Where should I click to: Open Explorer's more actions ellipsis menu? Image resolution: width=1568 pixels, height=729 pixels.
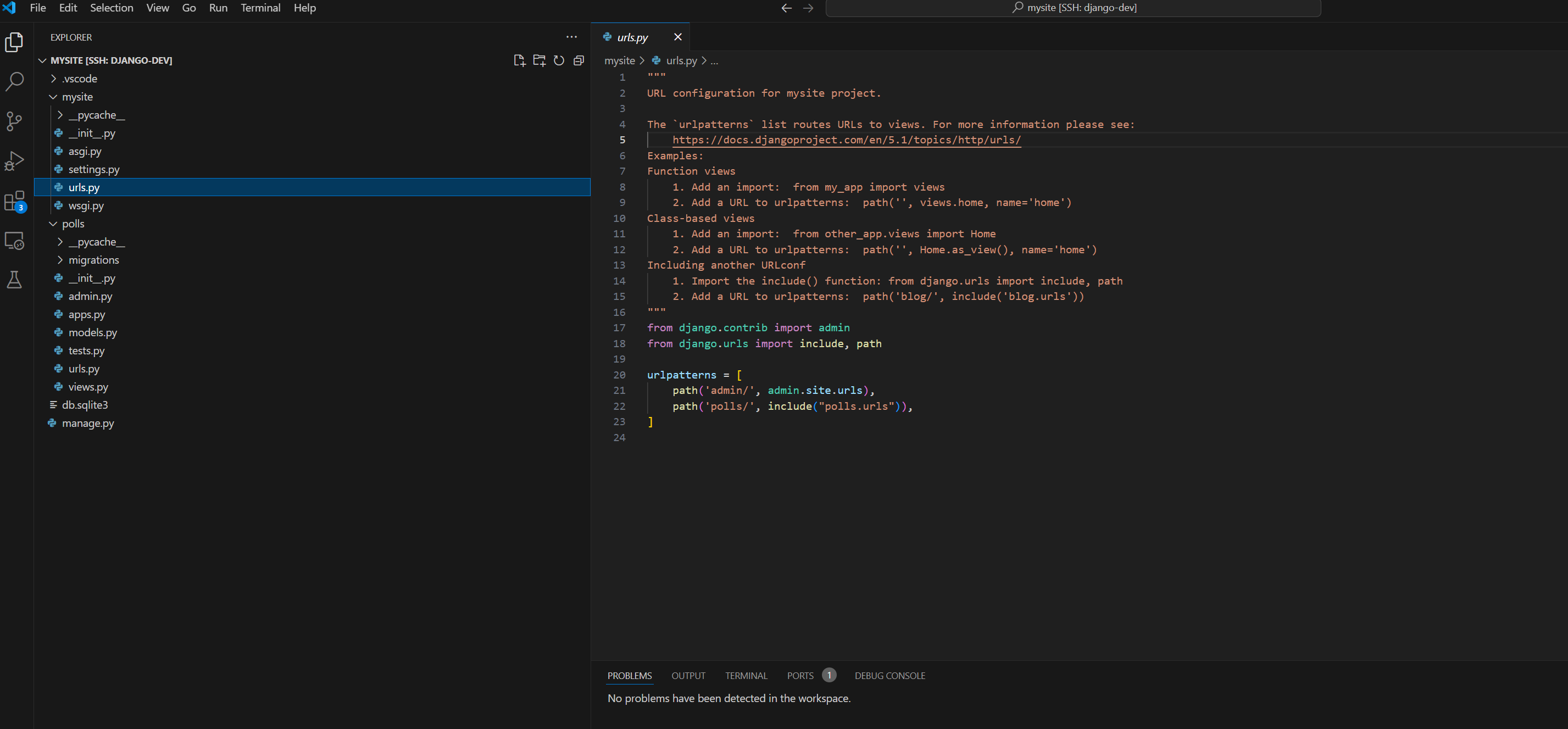pos(571,37)
